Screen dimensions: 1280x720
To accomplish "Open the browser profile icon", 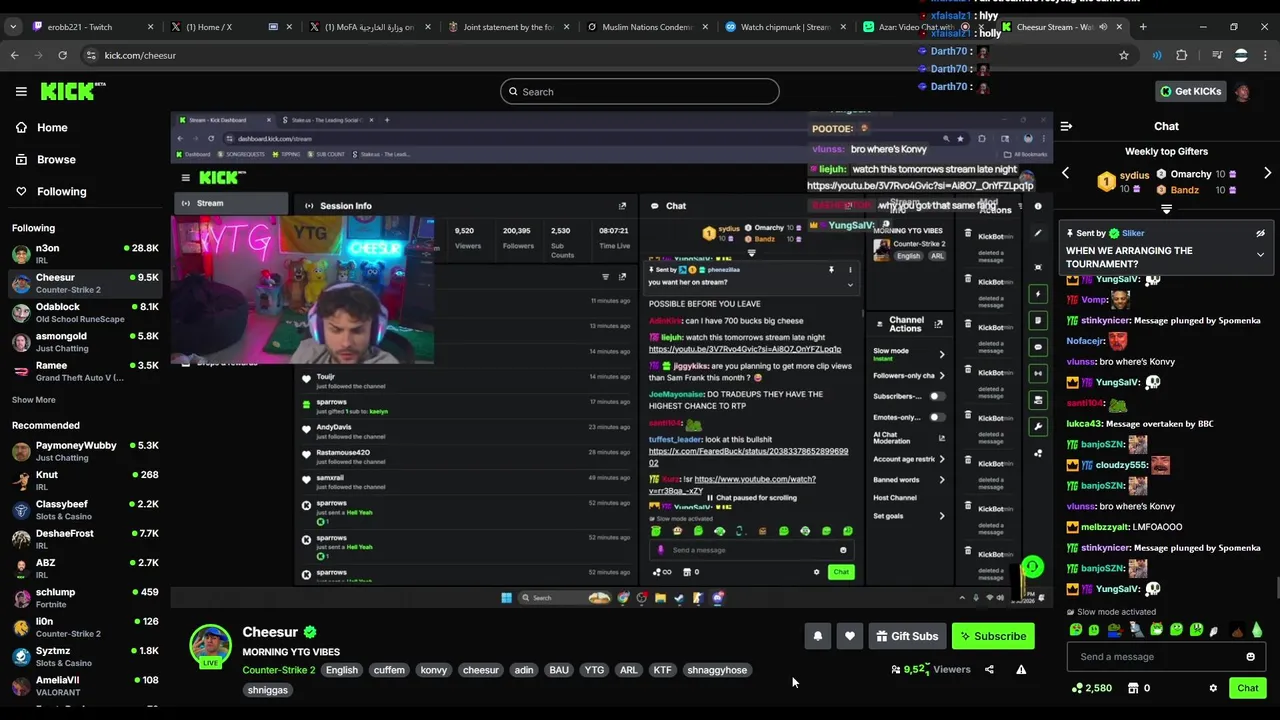I will click(1241, 55).
